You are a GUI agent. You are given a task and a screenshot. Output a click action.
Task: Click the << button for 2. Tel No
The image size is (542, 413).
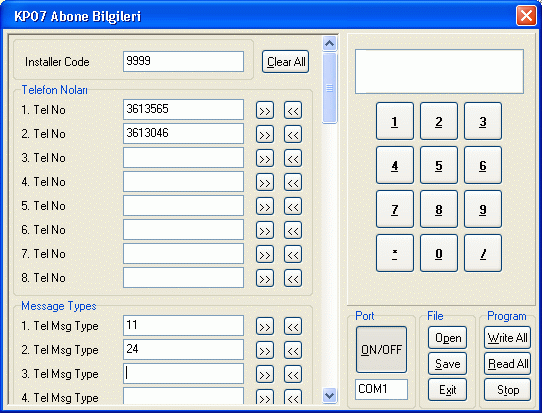point(293,134)
